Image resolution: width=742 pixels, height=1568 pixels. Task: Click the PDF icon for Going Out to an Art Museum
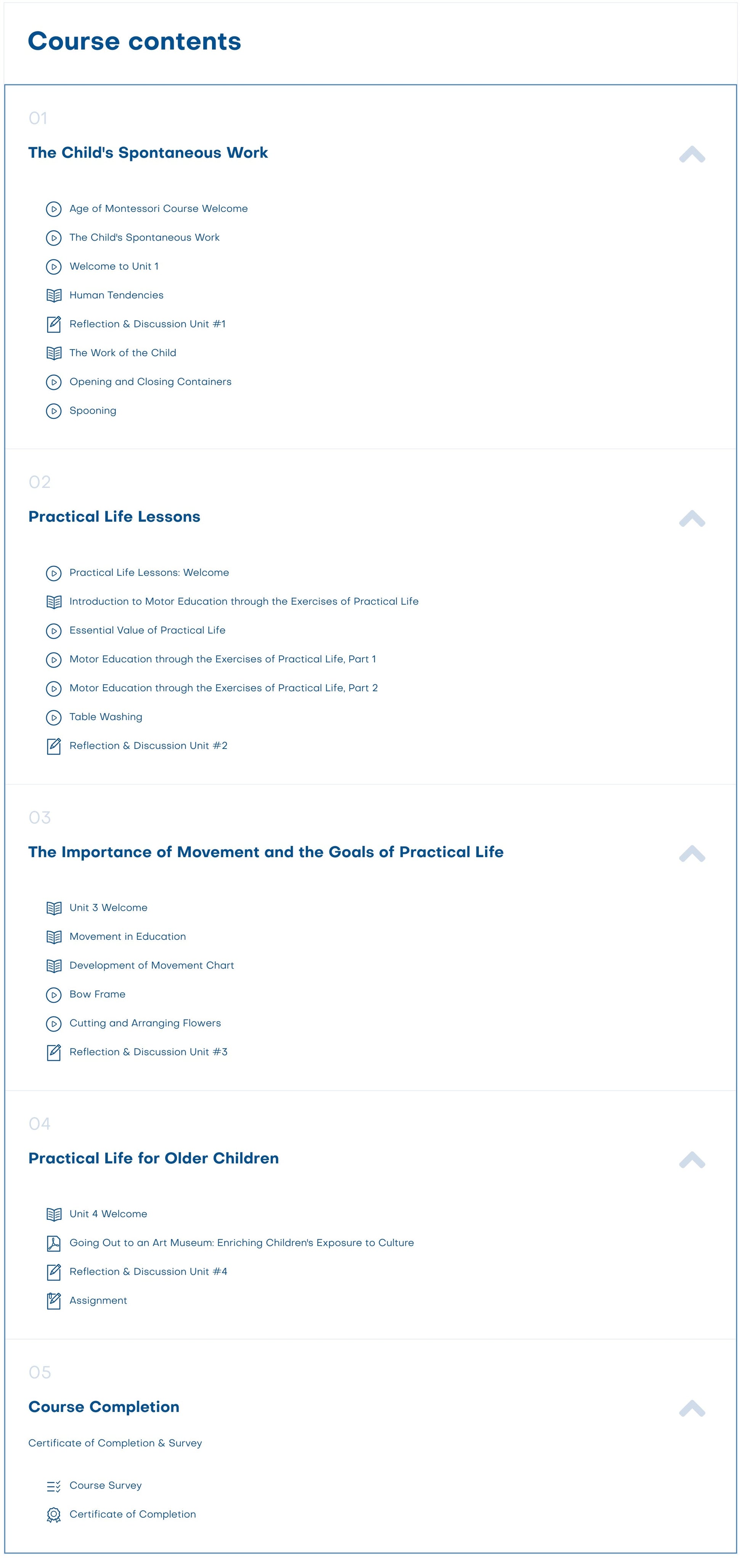53,1243
